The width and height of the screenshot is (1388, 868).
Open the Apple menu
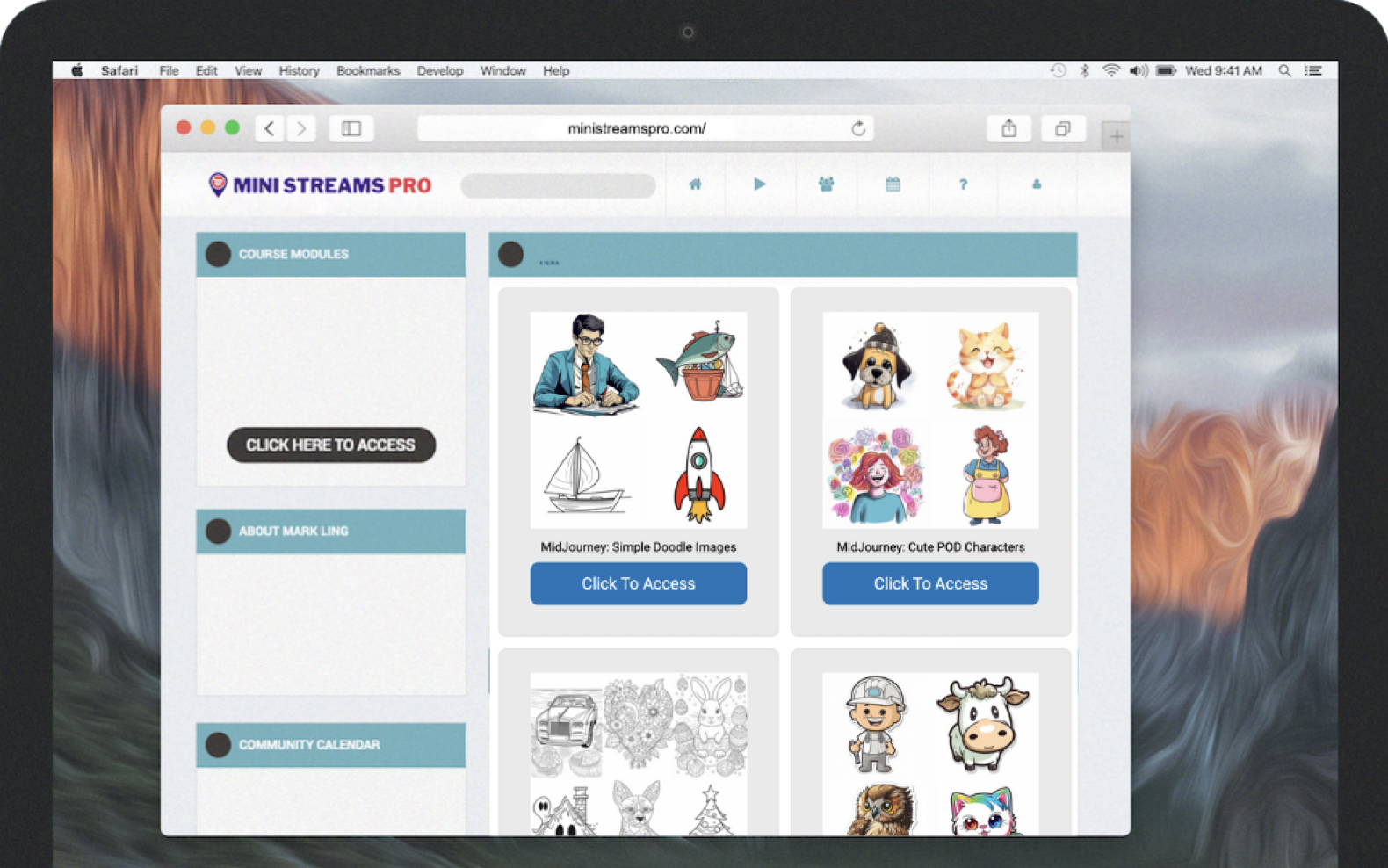tap(77, 70)
